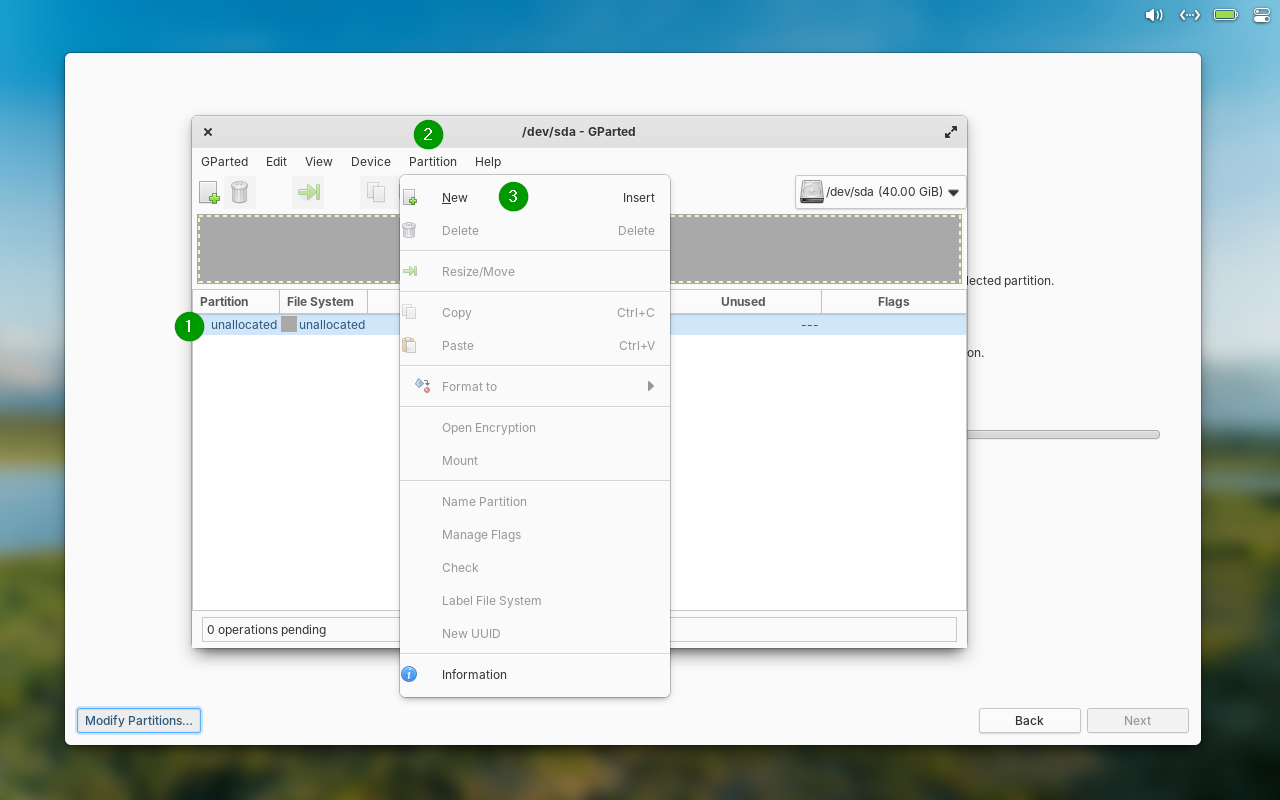The width and height of the screenshot is (1280, 800).
Task: Open the Device menu
Action: click(x=371, y=162)
